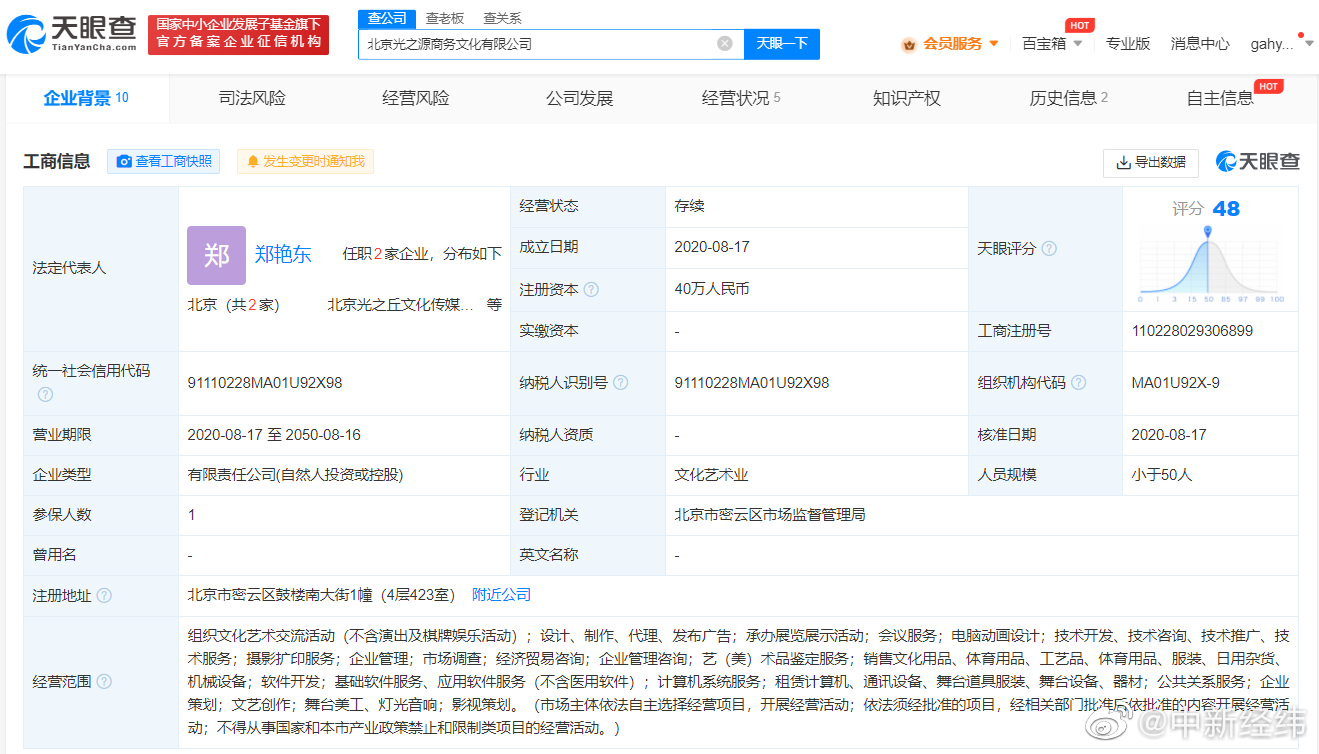Click help icon beside 统一社会信用代码
1319x754 pixels.
coord(45,394)
